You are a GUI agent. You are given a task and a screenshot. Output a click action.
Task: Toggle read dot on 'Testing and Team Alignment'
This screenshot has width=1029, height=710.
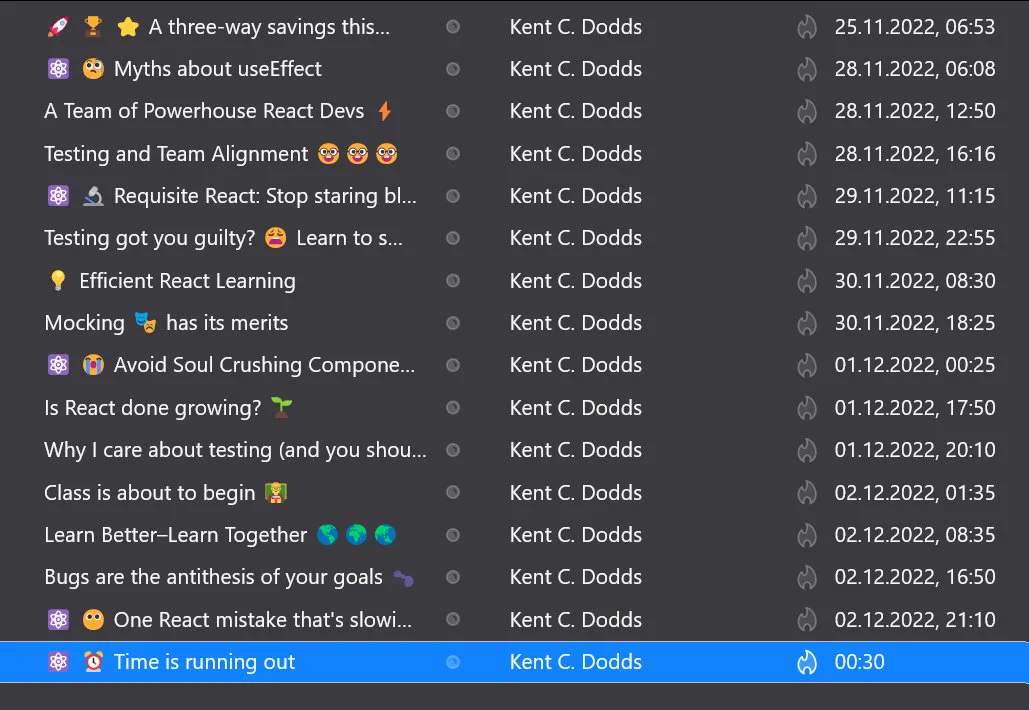453,154
